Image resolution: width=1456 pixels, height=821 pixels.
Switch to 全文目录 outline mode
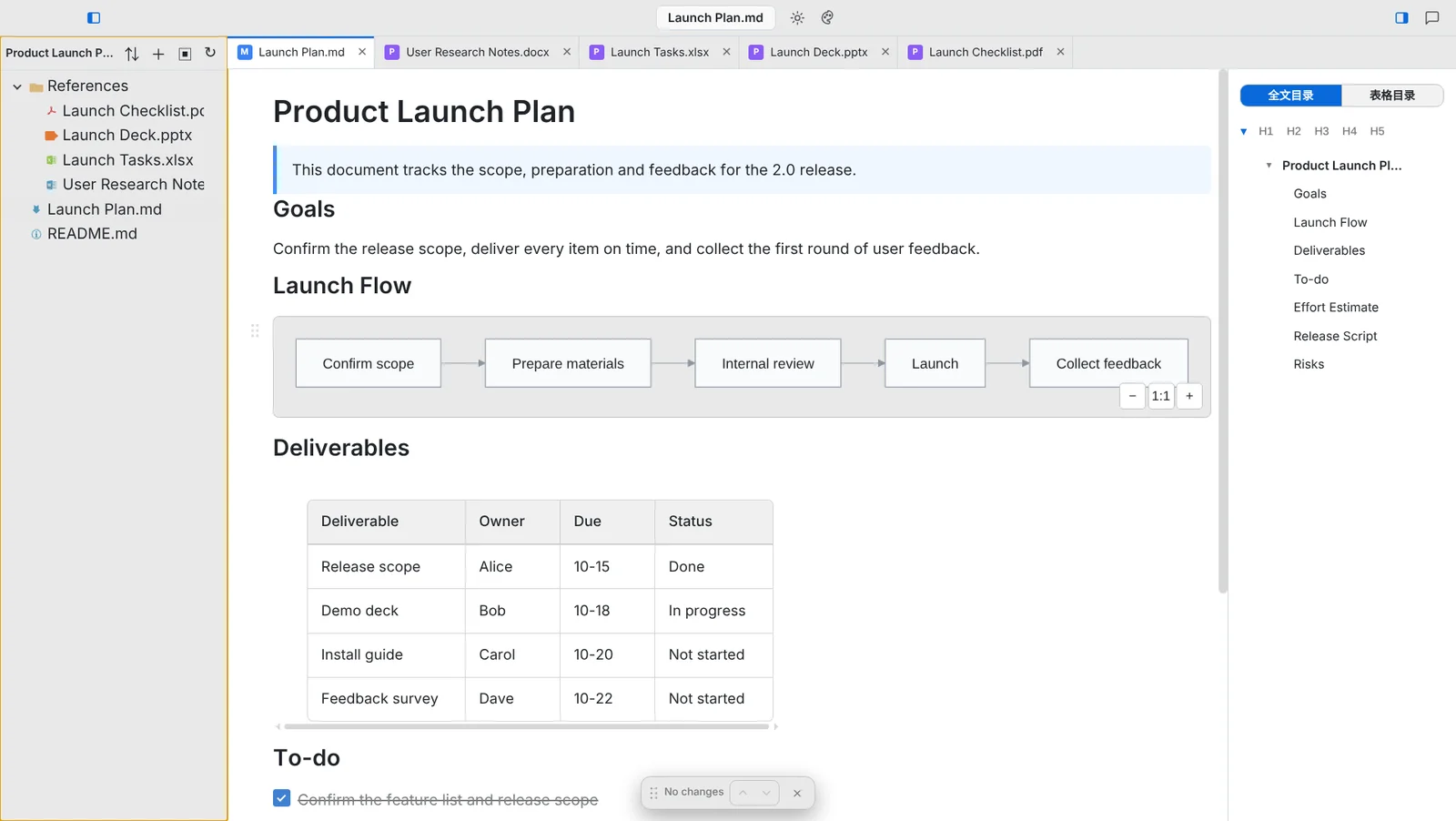(x=1290, y=96)
